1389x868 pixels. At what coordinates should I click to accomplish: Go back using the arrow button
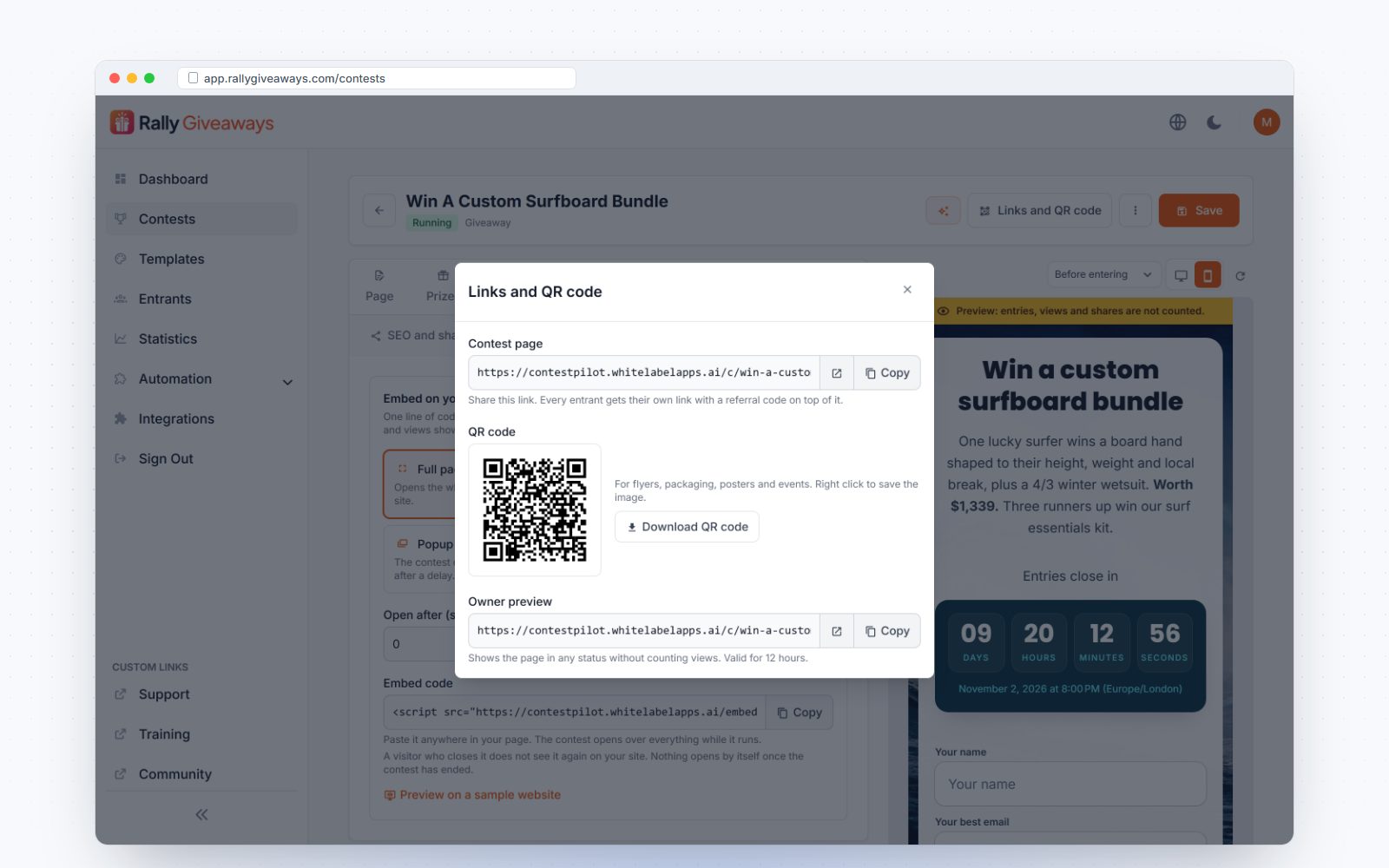pyautogui.click(x=379, y=210)
